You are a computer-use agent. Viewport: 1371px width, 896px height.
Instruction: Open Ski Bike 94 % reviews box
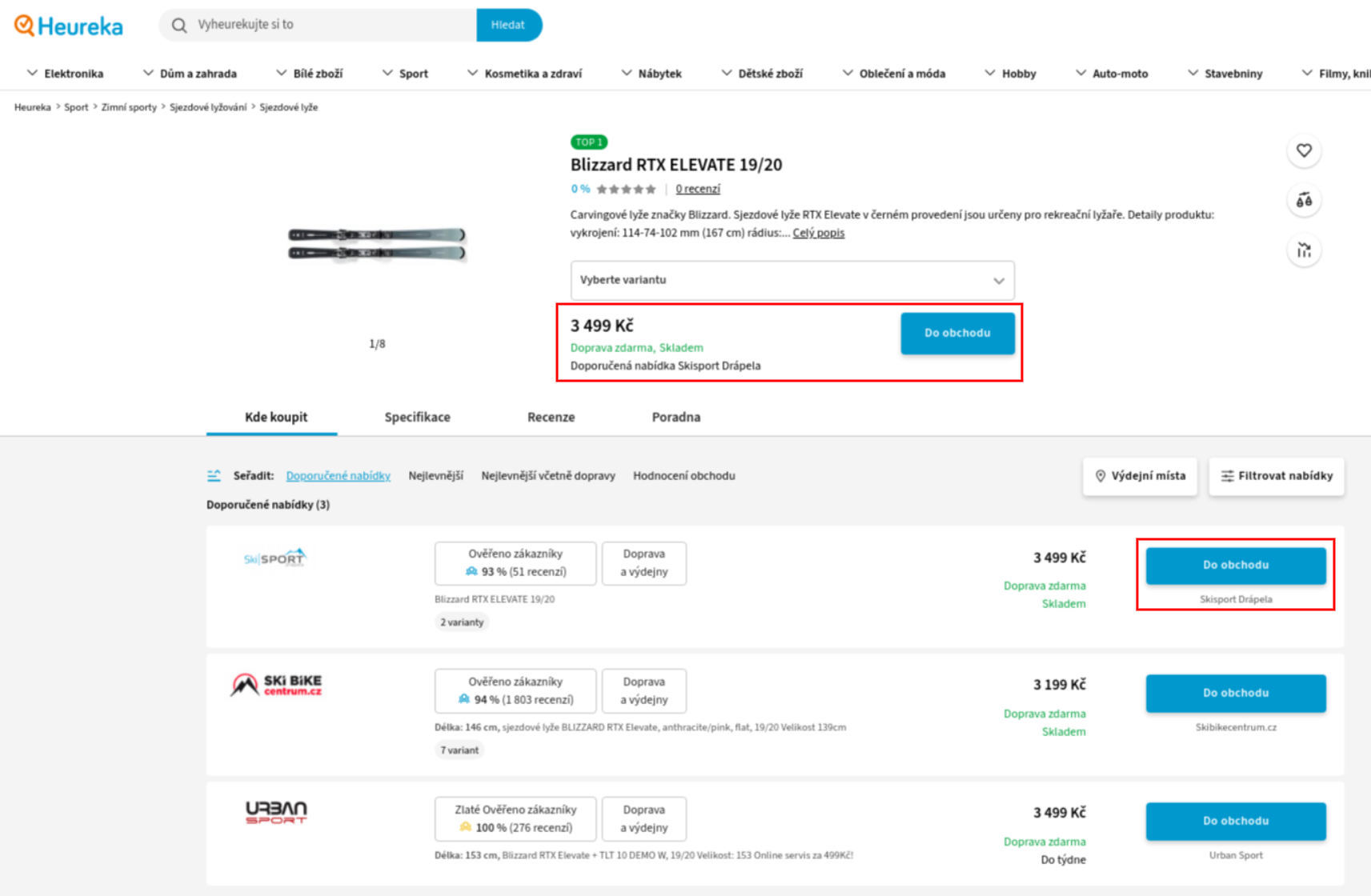[x=515, y=690]
